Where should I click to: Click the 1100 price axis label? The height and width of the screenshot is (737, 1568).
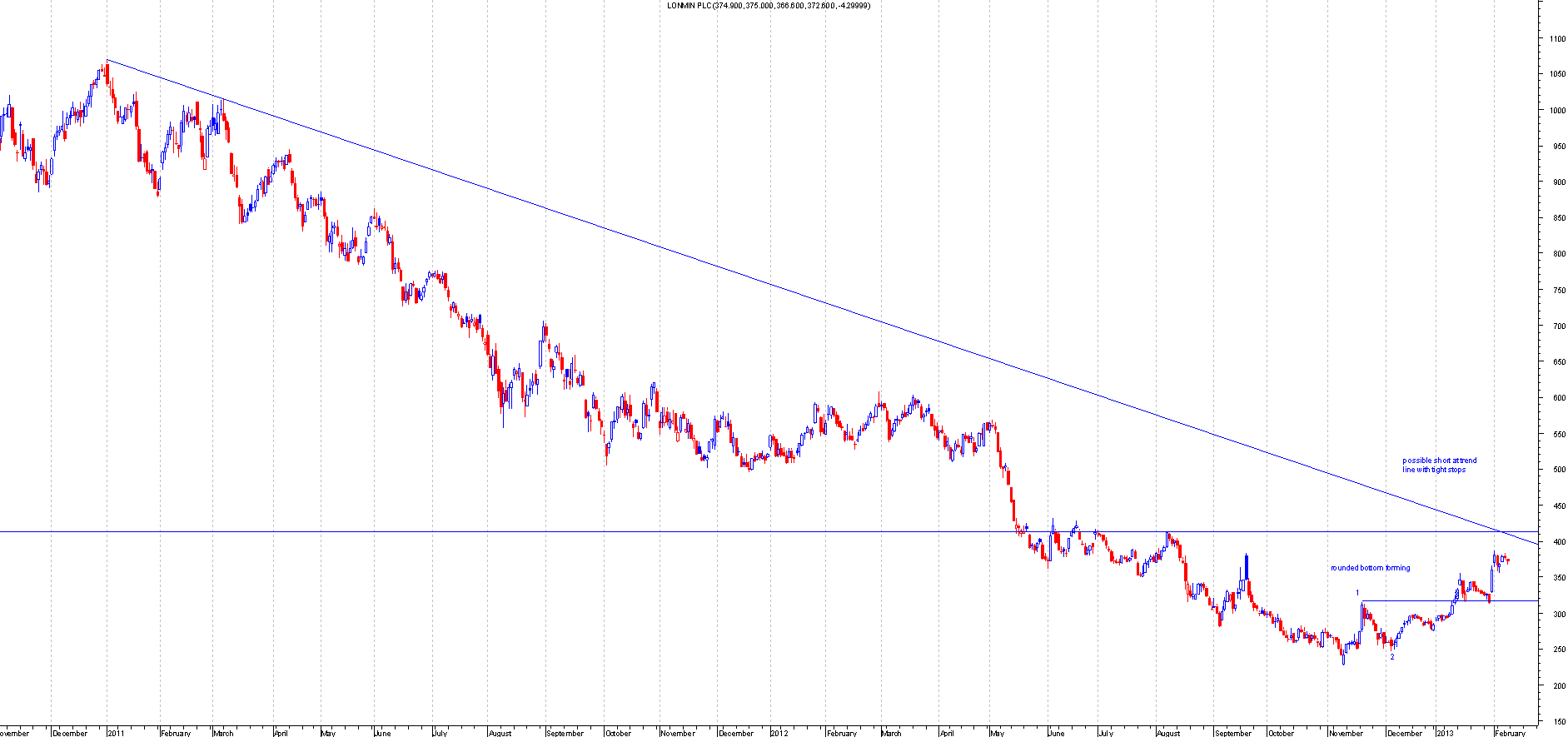(x=1557, y=38)
